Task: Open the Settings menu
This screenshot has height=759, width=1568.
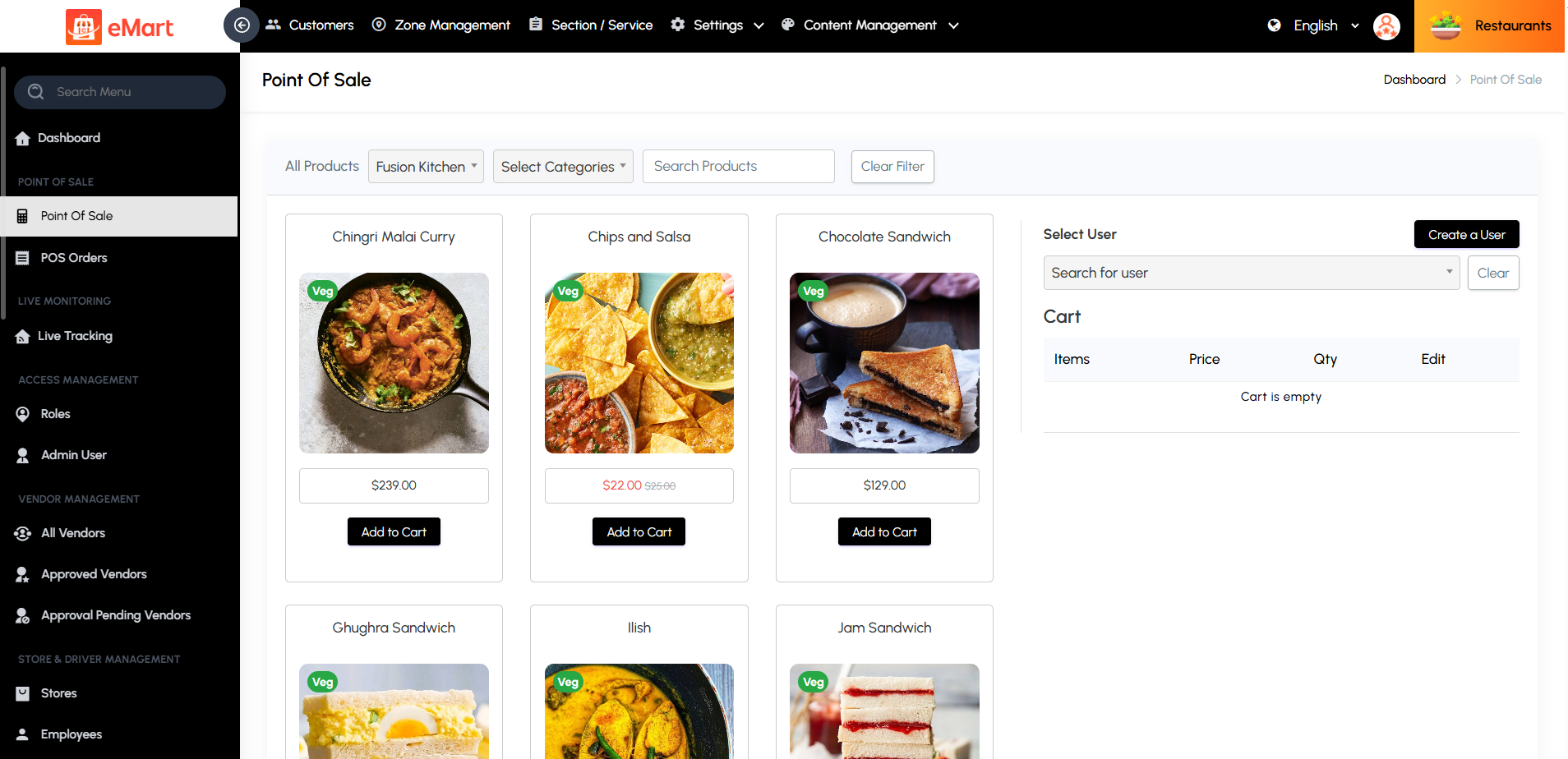Action: pyautogui.click(x=717, y=25)
